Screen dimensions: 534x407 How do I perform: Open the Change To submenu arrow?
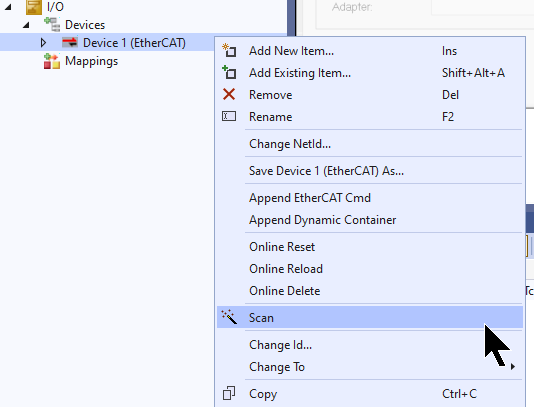point(513,366)
